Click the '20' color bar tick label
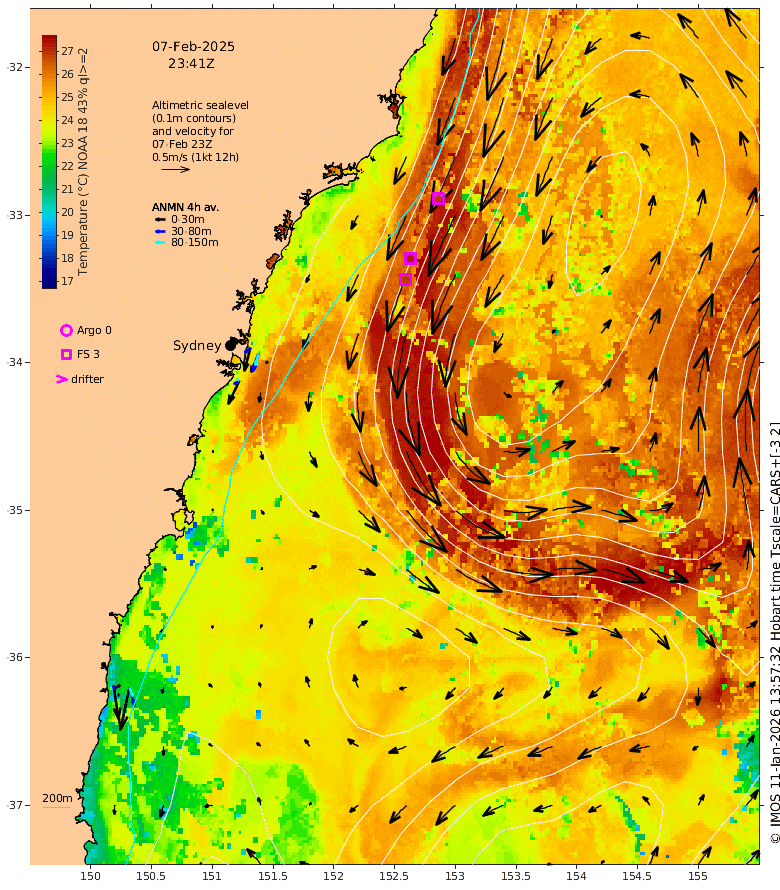 [x=68, y=212]
